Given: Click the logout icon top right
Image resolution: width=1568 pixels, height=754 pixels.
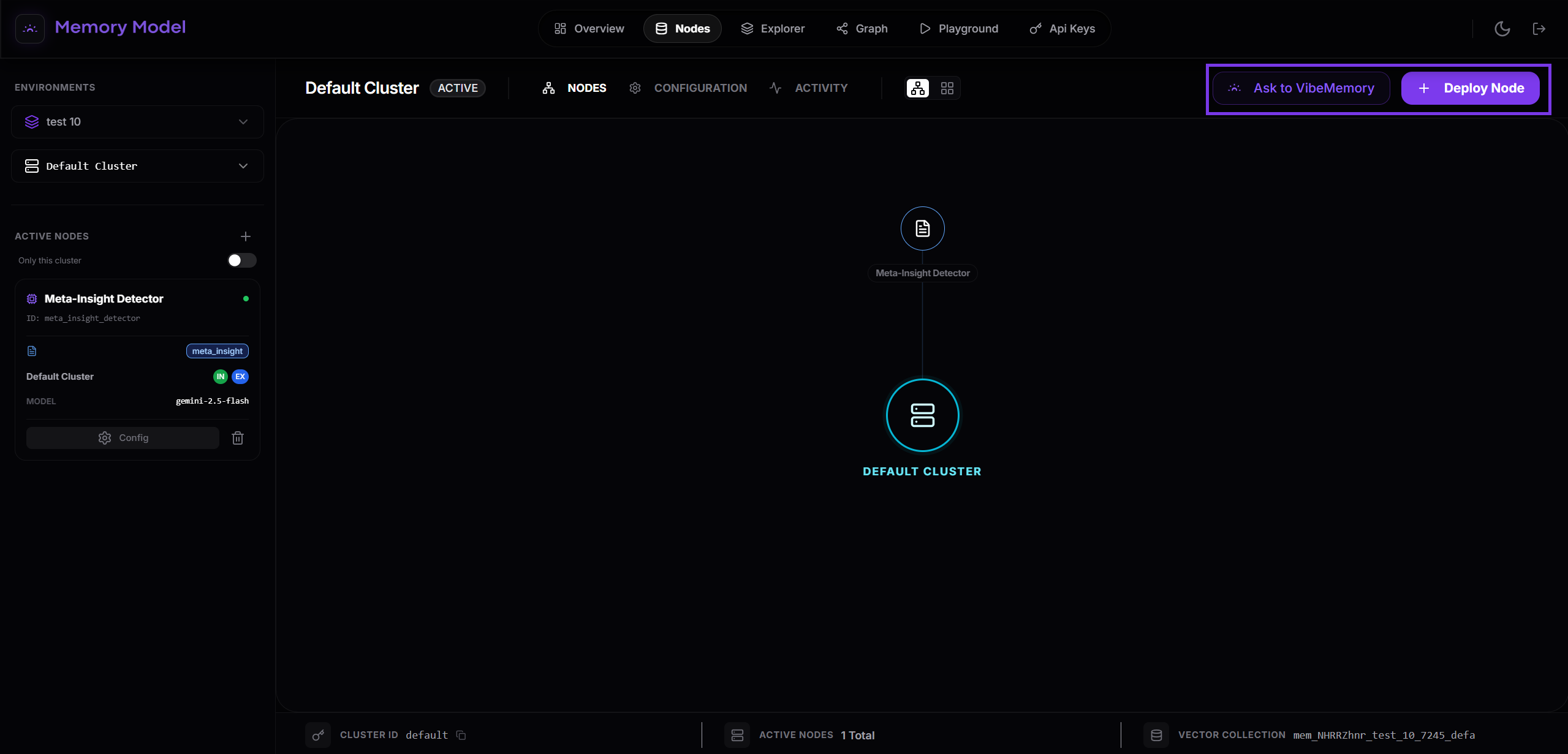Looking at the screenshot, I should point(1540,28).
